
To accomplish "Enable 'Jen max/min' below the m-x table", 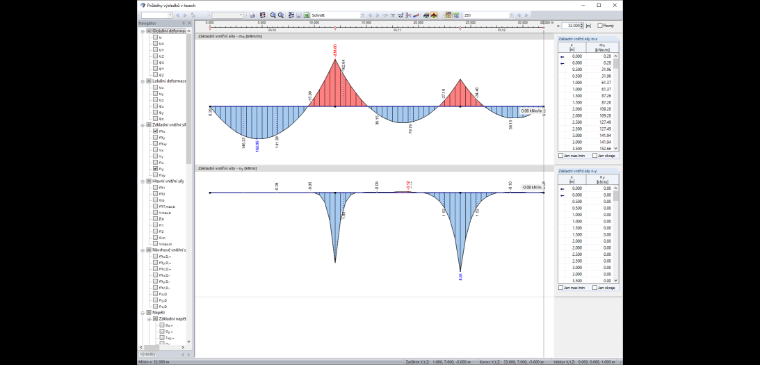I will pos(561,156).
